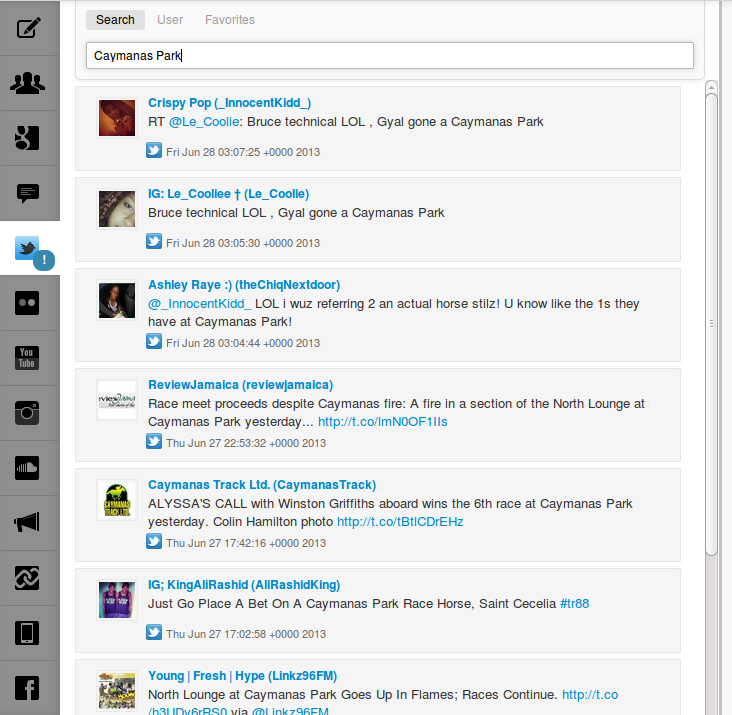The image size is (732, 715).
Task: Click timestamp Thu Jun 27 17:02:58 +0000 2013
Action: [246, 634]
